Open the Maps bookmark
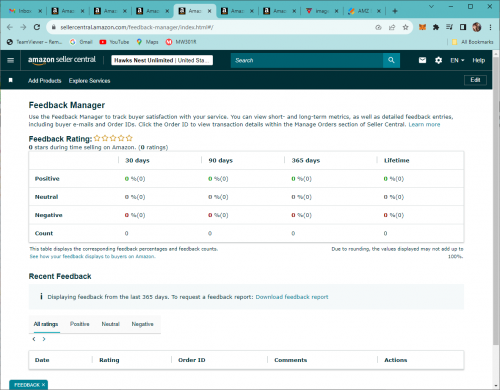Viewport: 500px width, 390px height. click(147, 42)
